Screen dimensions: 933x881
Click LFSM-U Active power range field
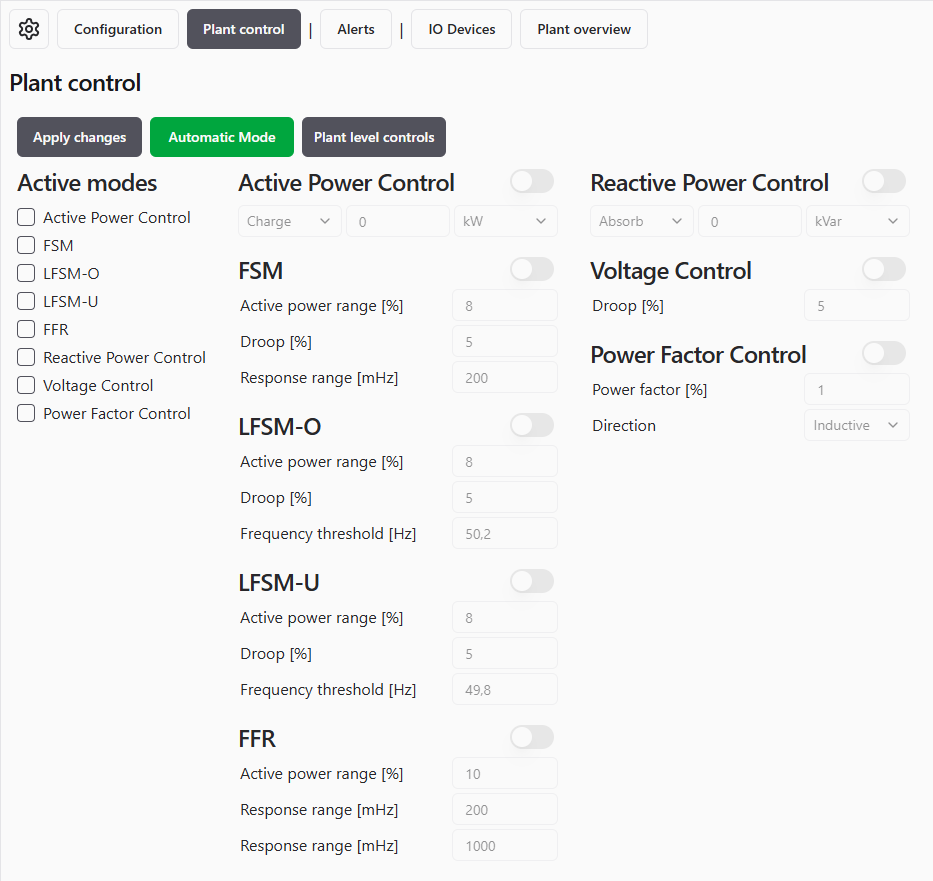(x=505, y=617)
